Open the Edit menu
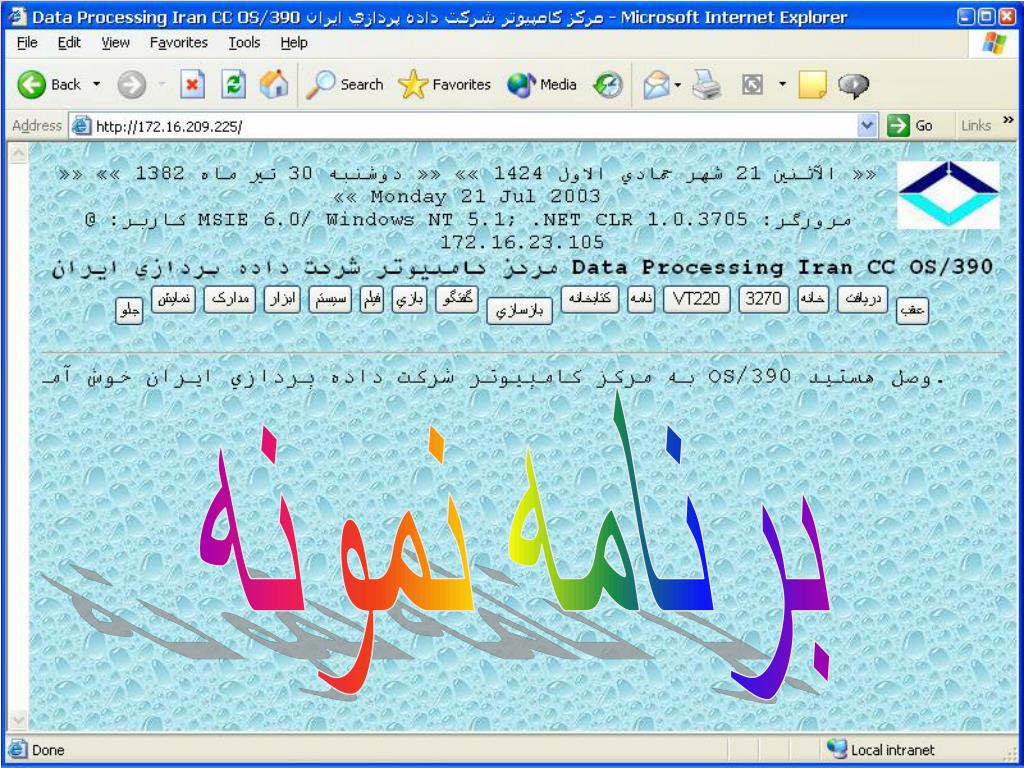The height and width of the screenshot is (768, 1024). [69, 43]
